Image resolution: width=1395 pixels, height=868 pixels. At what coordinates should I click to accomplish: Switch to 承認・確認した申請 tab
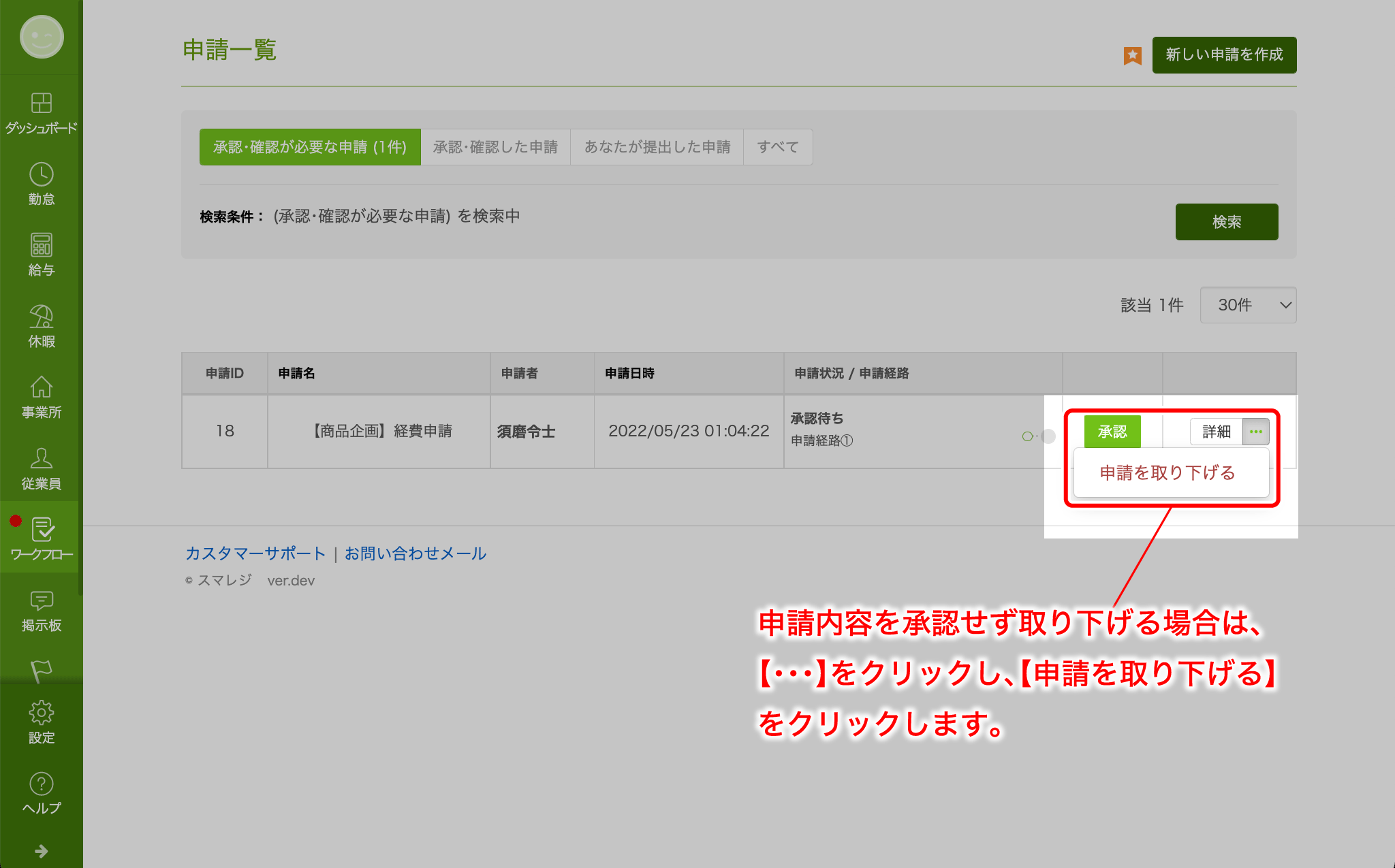point(495,147)
